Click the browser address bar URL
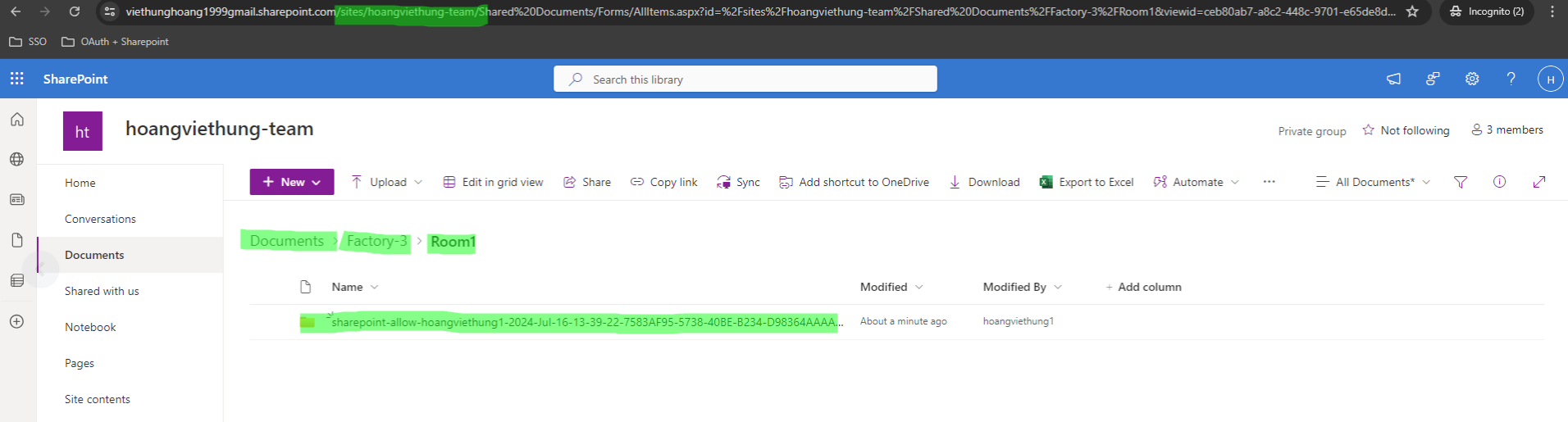This screenshot has height=422, width=1568. [x=760, y=11]
